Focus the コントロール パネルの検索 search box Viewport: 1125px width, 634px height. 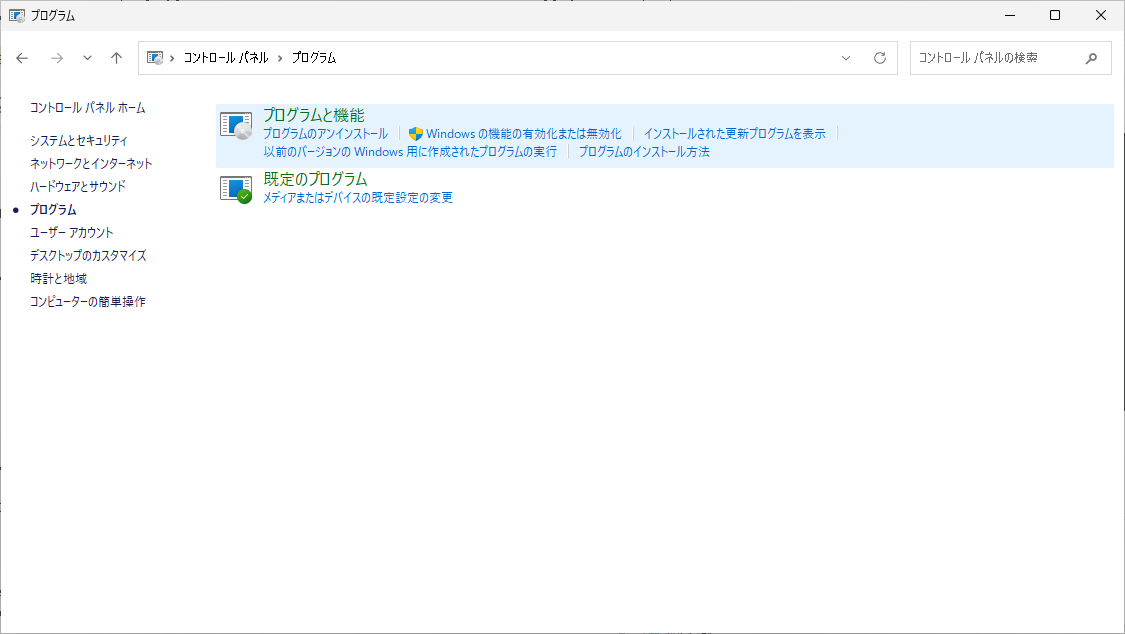(x=1011, y=58)
